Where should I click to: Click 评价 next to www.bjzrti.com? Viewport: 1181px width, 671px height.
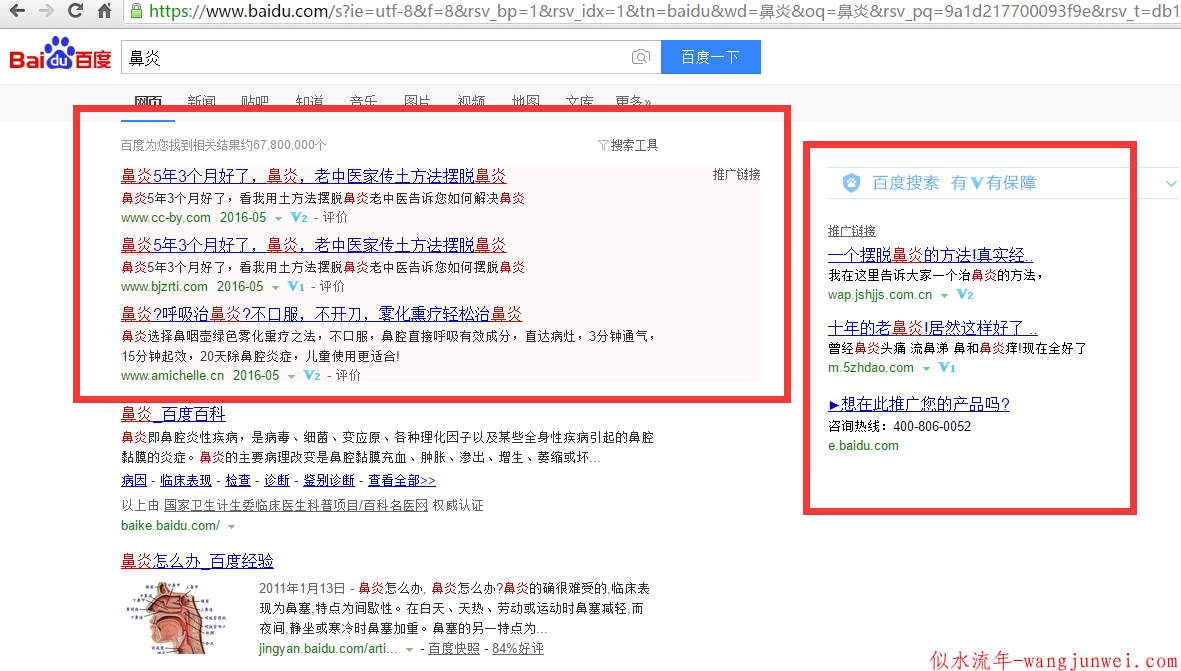pyautogui.click(x=332, y=286)
